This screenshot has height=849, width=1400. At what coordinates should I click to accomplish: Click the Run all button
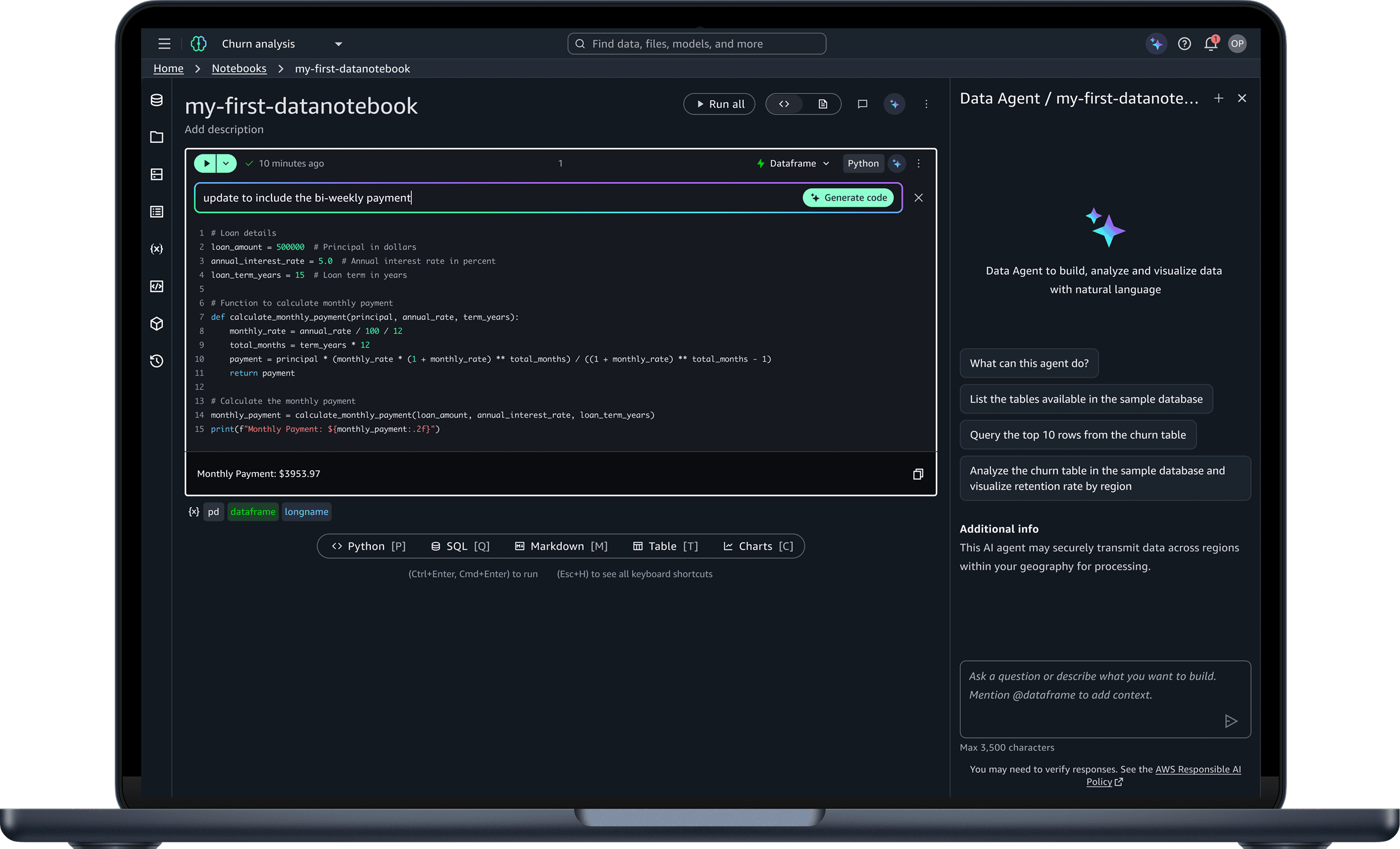tap(719, 104)
